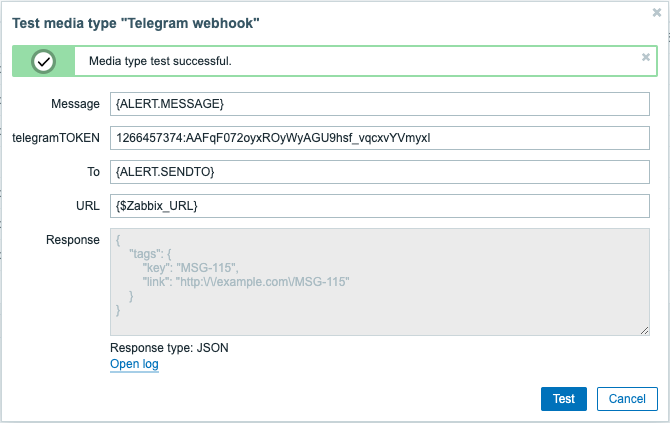Close the Test media type dialog
This screenshot has width=670, height=423.
(x=657, y=13)
